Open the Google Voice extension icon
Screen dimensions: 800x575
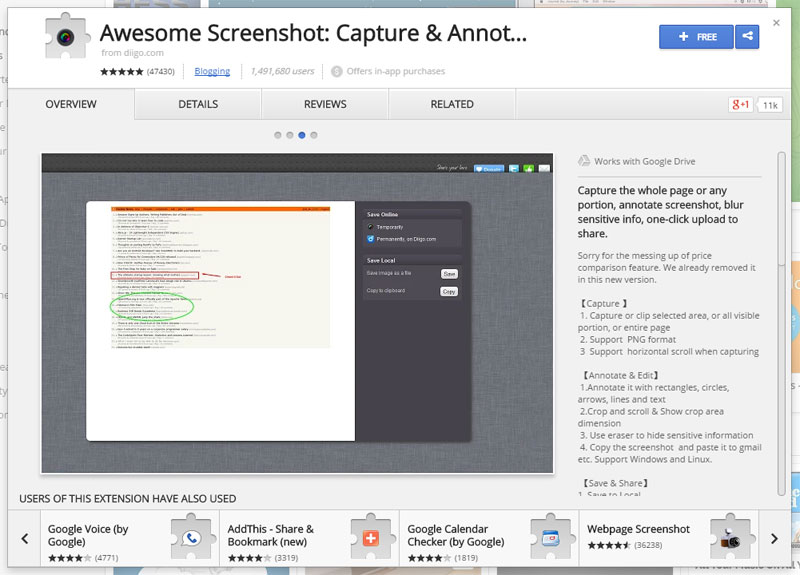[x=193, y=538]
